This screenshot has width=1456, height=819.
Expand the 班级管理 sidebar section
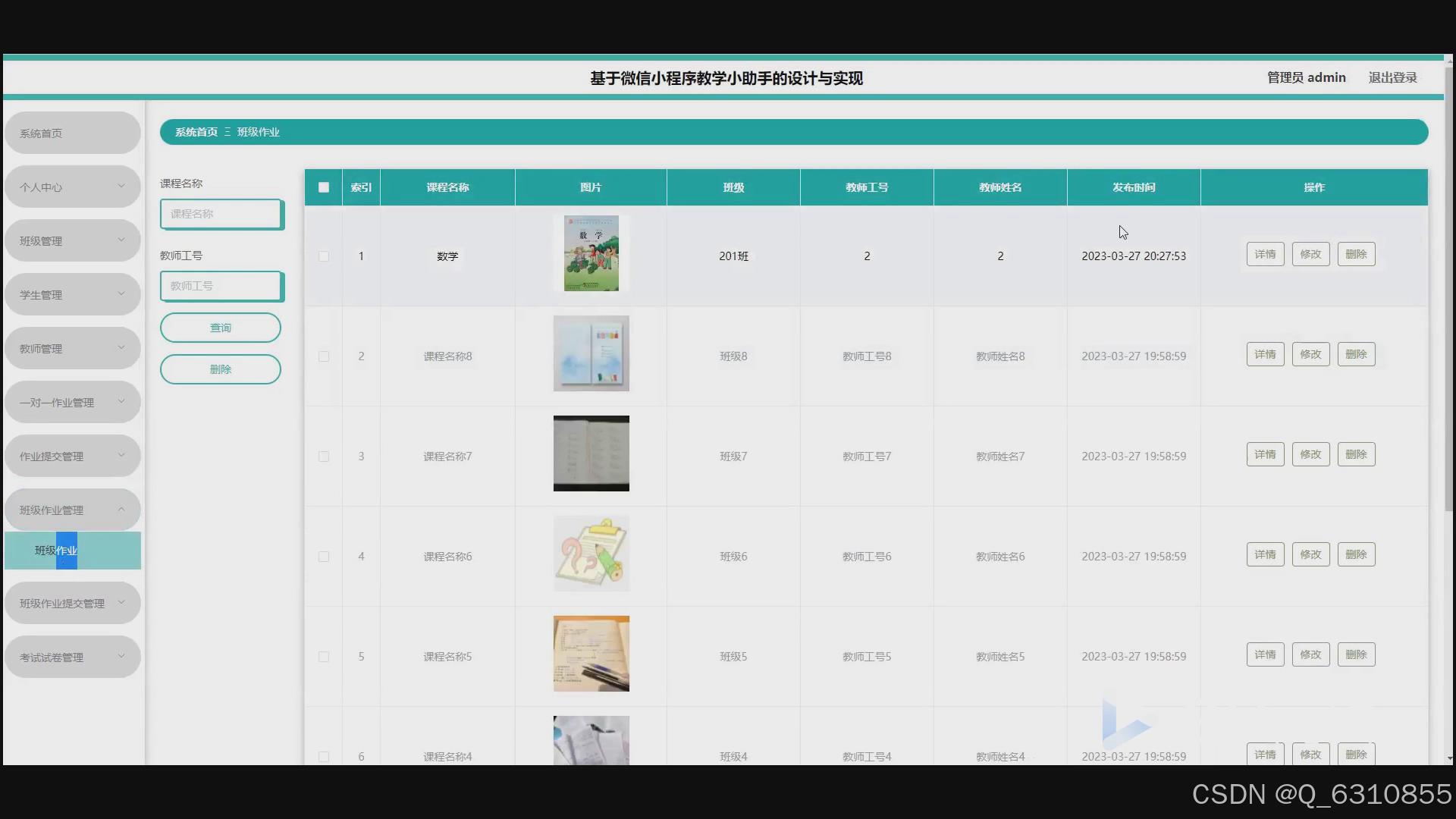(72, 240)
